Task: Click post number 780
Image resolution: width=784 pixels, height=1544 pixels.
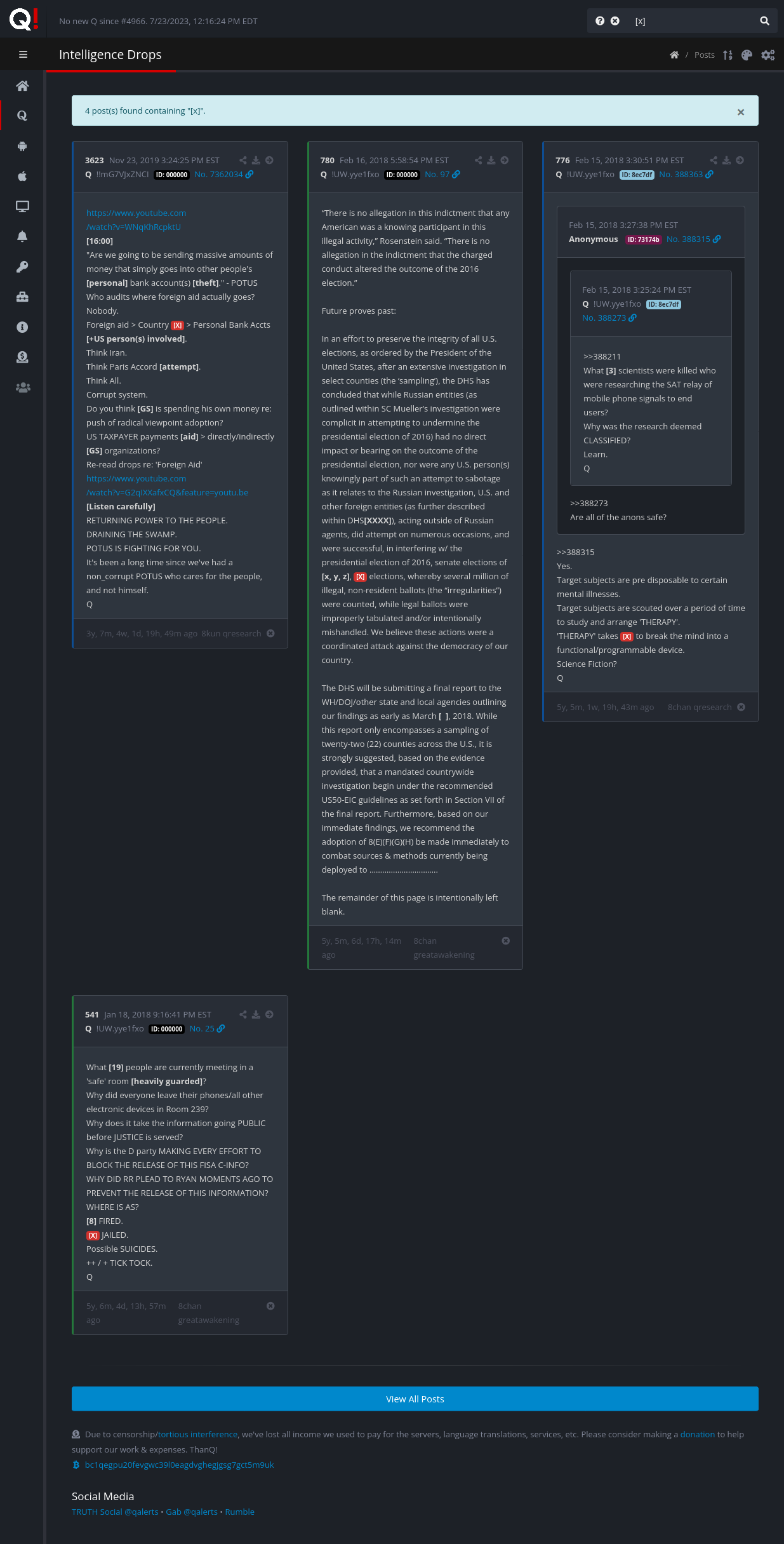Action: pos(328,161)
